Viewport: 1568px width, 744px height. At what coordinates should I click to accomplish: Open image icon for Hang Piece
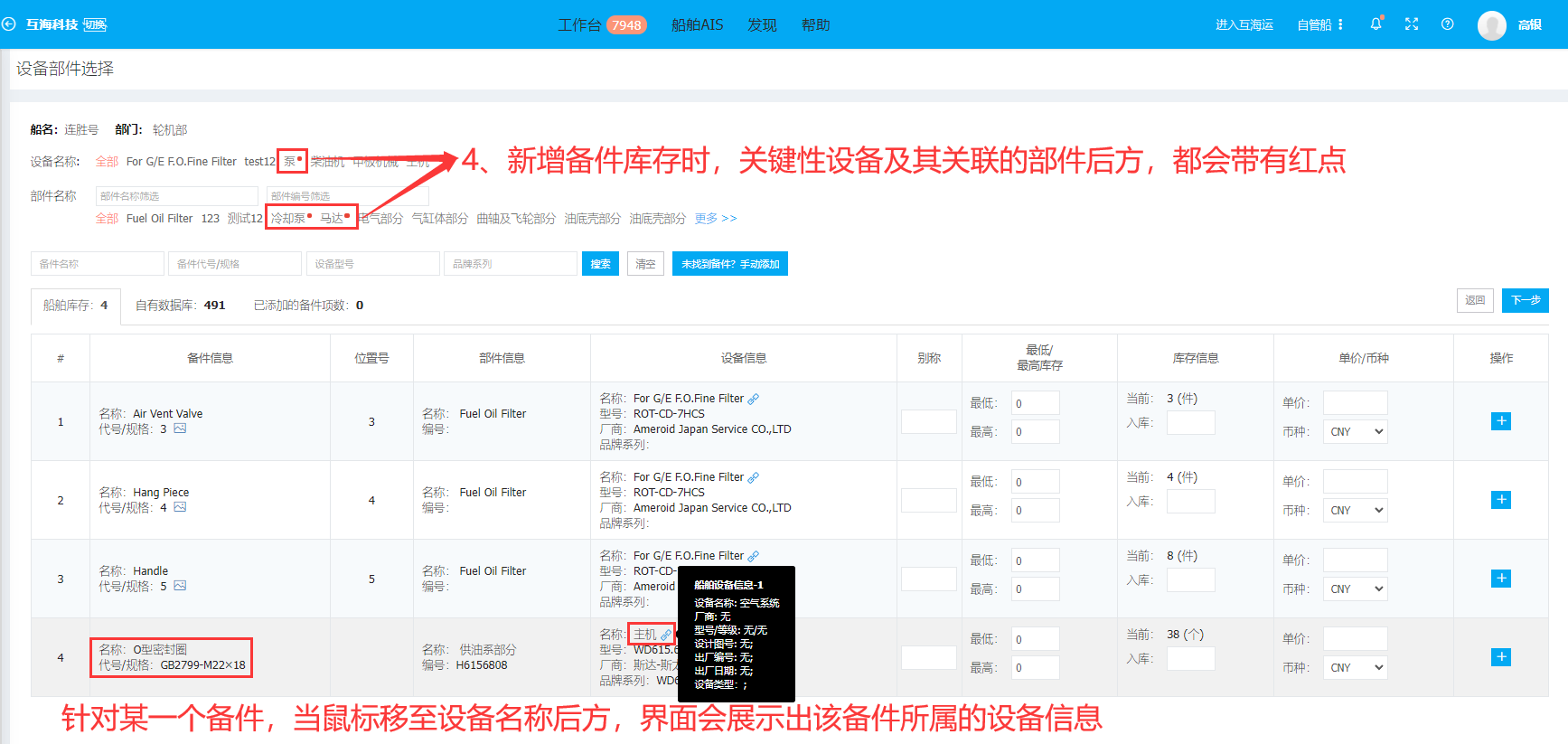click(x=180, y=507)
